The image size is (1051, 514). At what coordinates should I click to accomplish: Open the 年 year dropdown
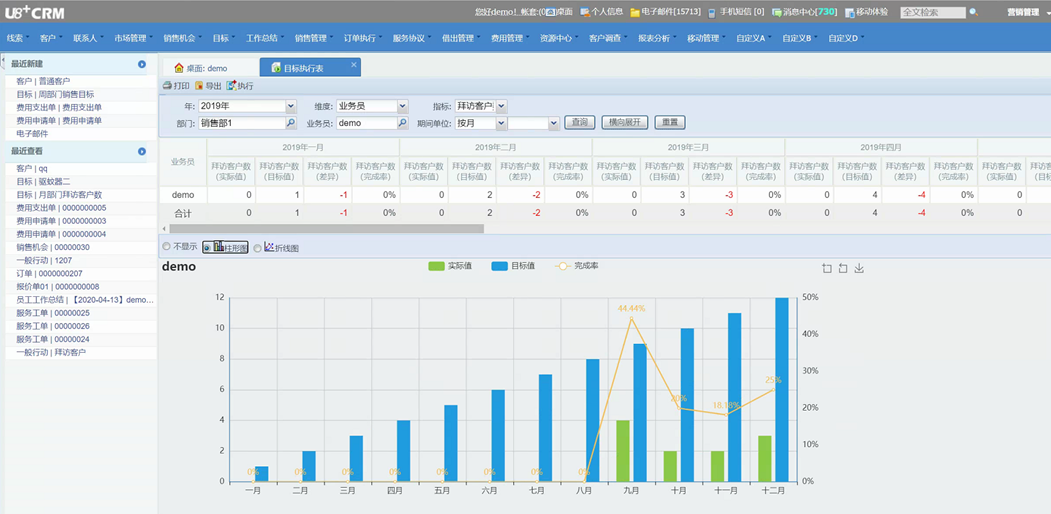pos(291,106)
